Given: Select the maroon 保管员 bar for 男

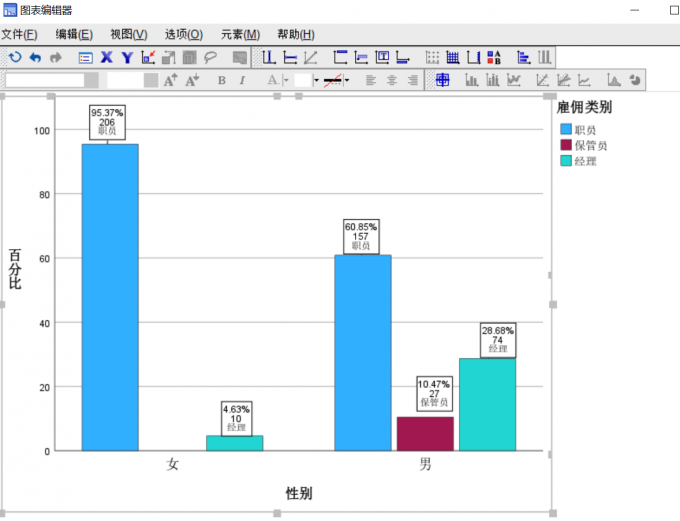Looking at the screenshot, I should click(x=425, y=434).
